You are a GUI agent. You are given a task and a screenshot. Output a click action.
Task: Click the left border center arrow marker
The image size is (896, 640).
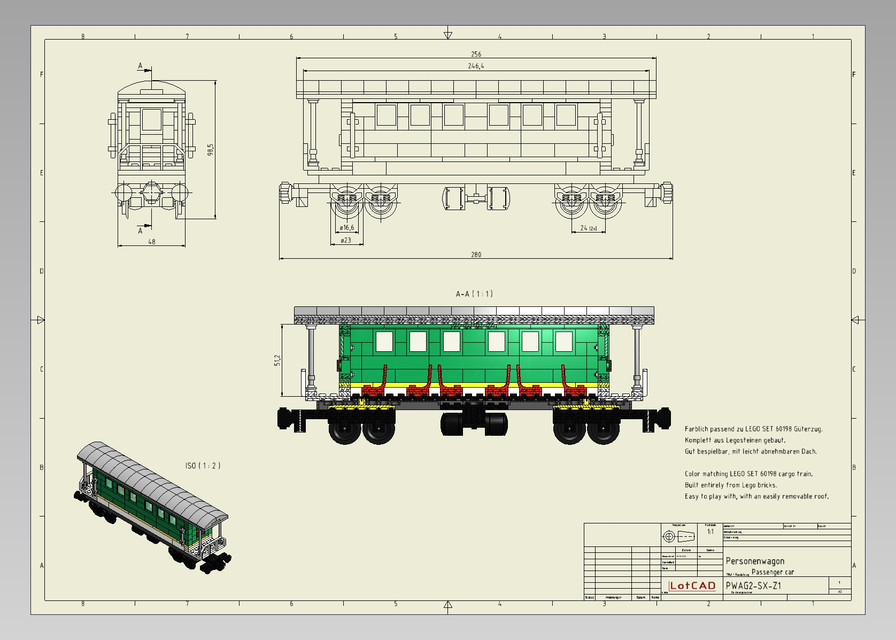point(38,320)
